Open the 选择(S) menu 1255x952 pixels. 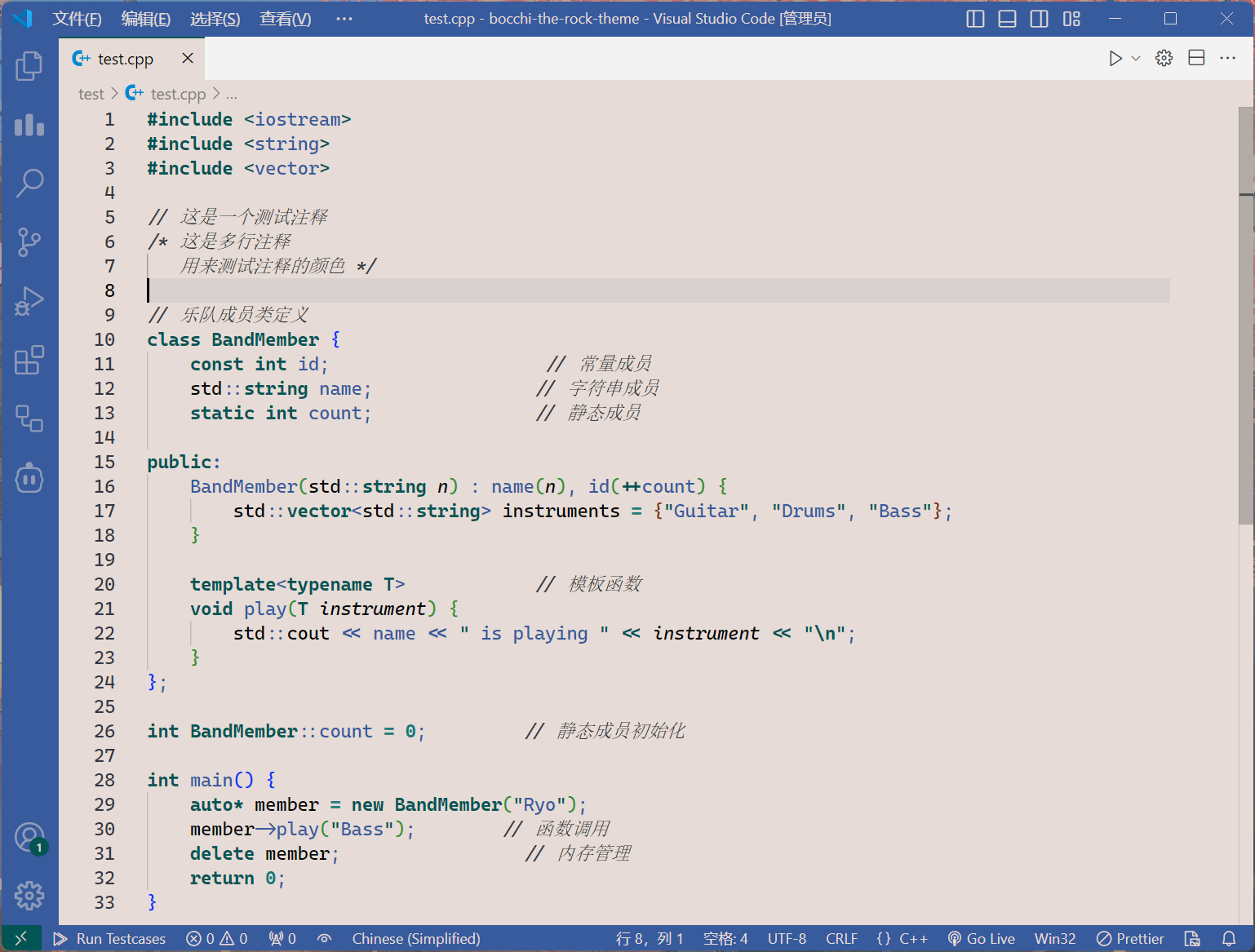(x=215, y=19)
